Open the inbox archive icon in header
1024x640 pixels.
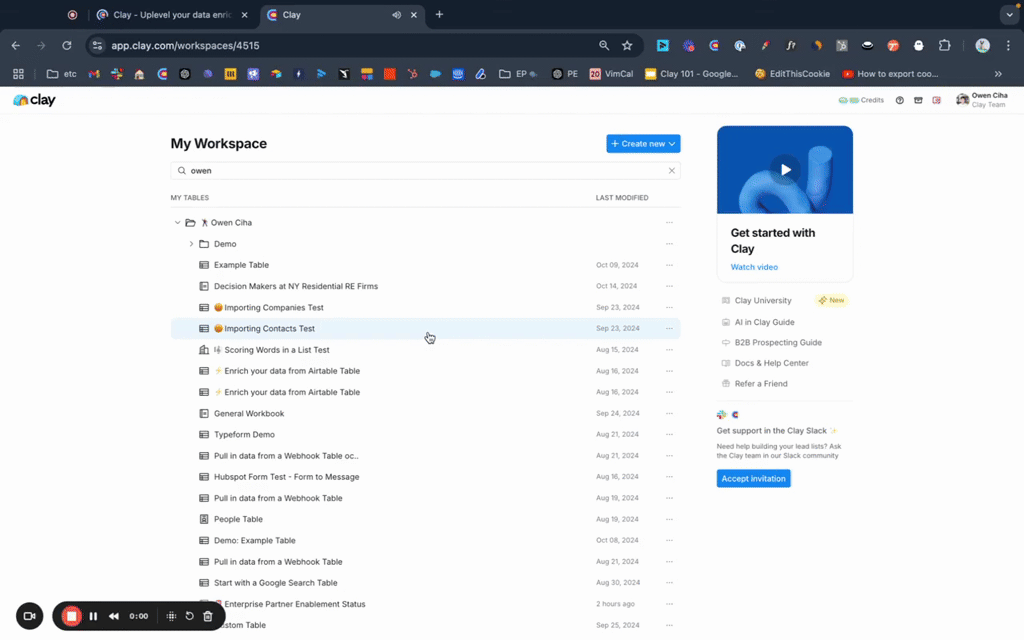coord(918,100)
